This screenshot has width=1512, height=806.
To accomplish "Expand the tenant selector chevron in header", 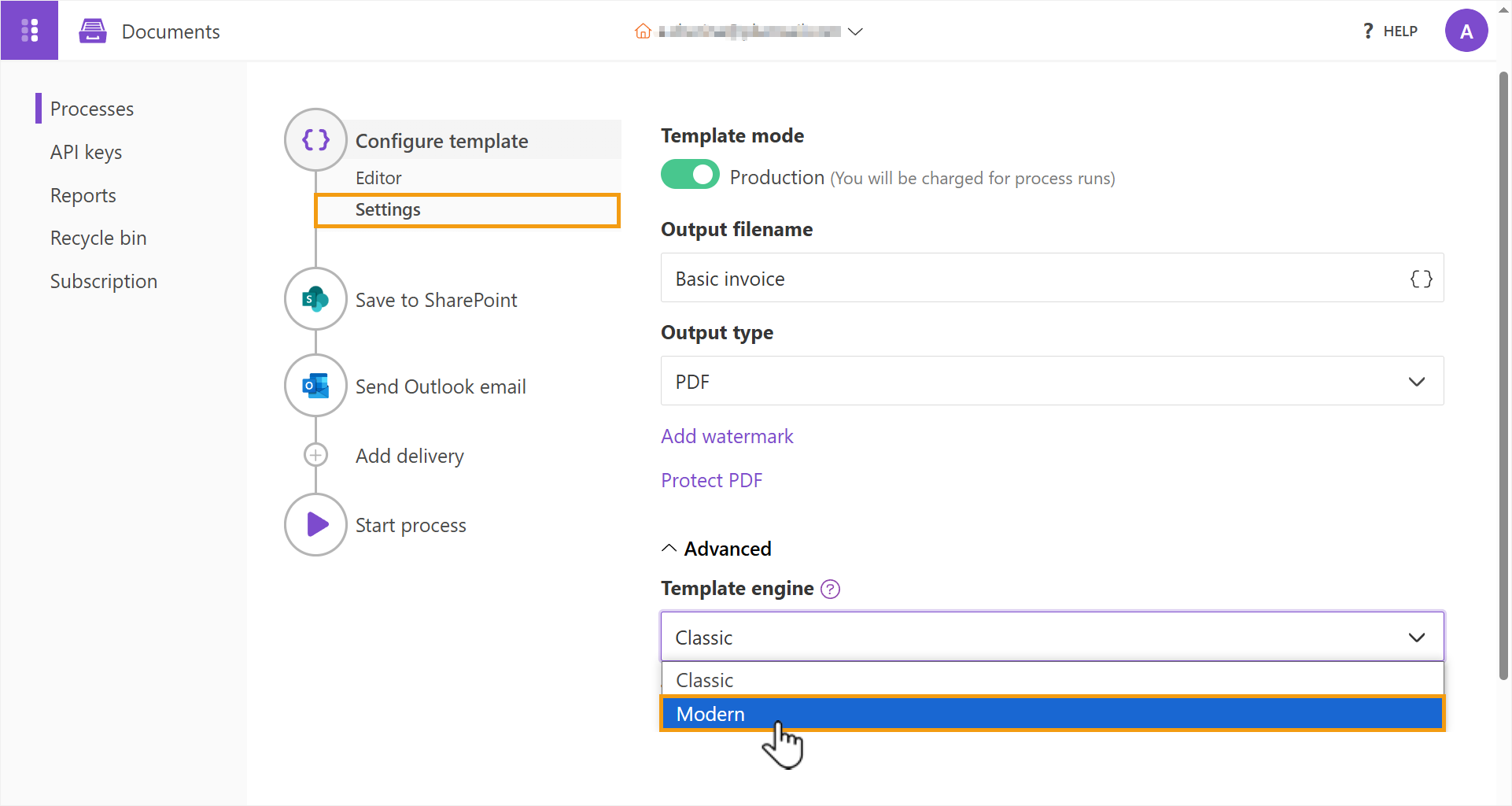I will 856,31.
